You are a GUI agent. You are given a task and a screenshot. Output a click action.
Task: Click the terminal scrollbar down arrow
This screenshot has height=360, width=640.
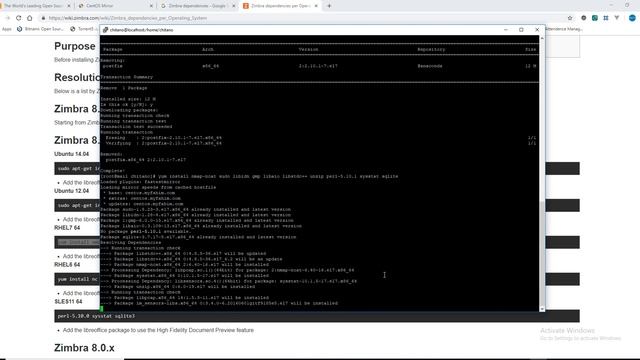click(x=542, y=309)
